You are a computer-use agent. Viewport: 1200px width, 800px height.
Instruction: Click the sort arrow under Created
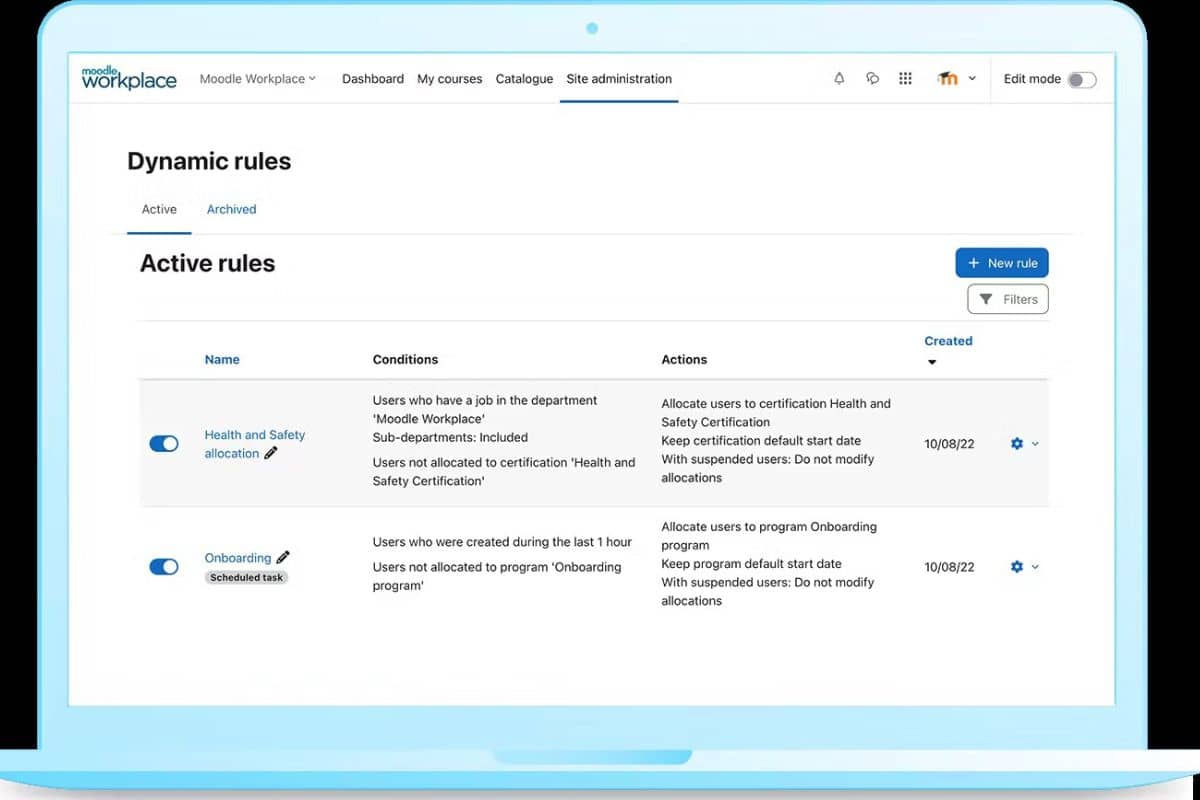932,362
